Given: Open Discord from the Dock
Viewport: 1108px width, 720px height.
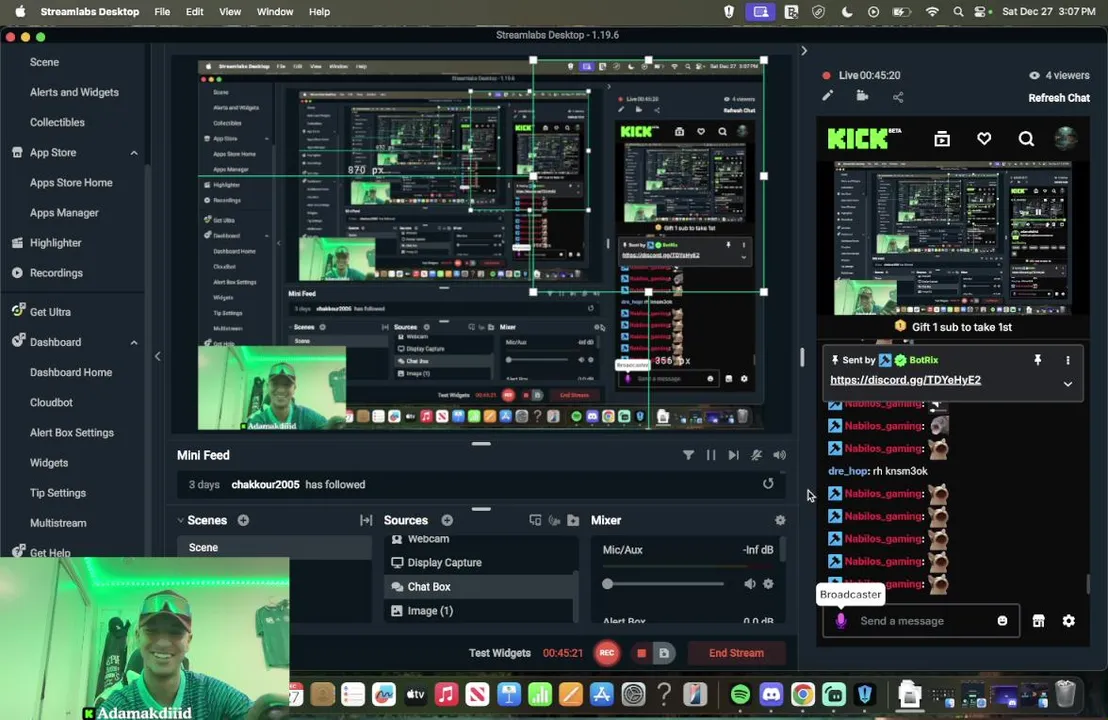Looking at the screenshot, I should pos(771,695).
